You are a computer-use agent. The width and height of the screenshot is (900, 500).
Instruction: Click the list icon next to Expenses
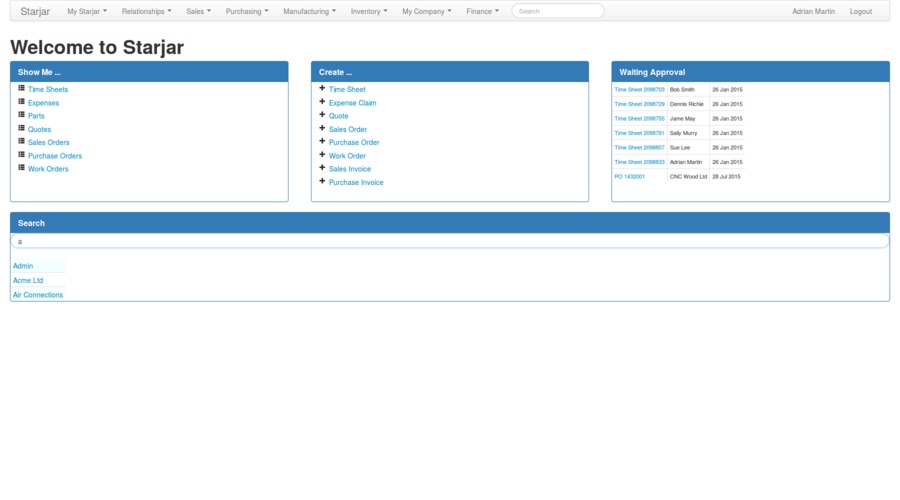[x=22, y=102]
